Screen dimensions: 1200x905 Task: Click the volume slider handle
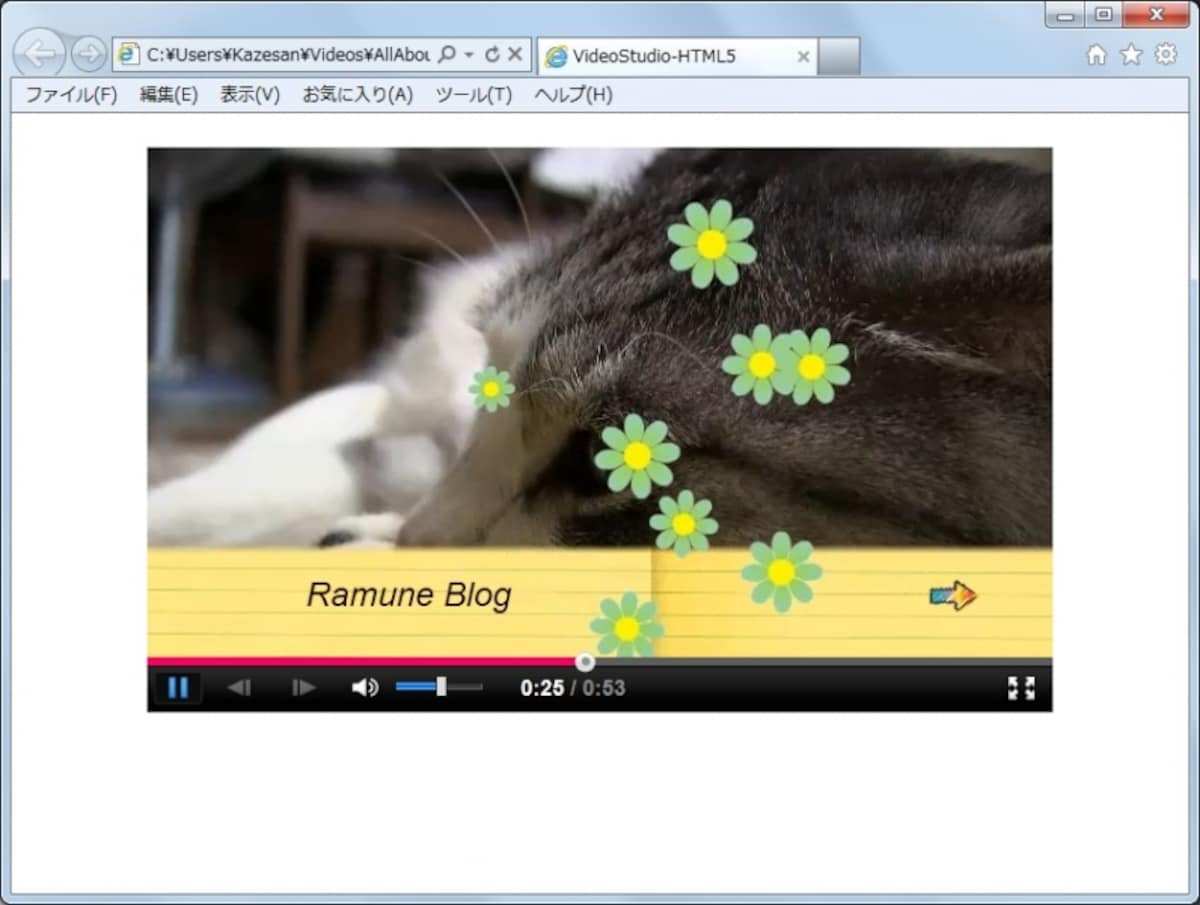[x=441, y=687]
